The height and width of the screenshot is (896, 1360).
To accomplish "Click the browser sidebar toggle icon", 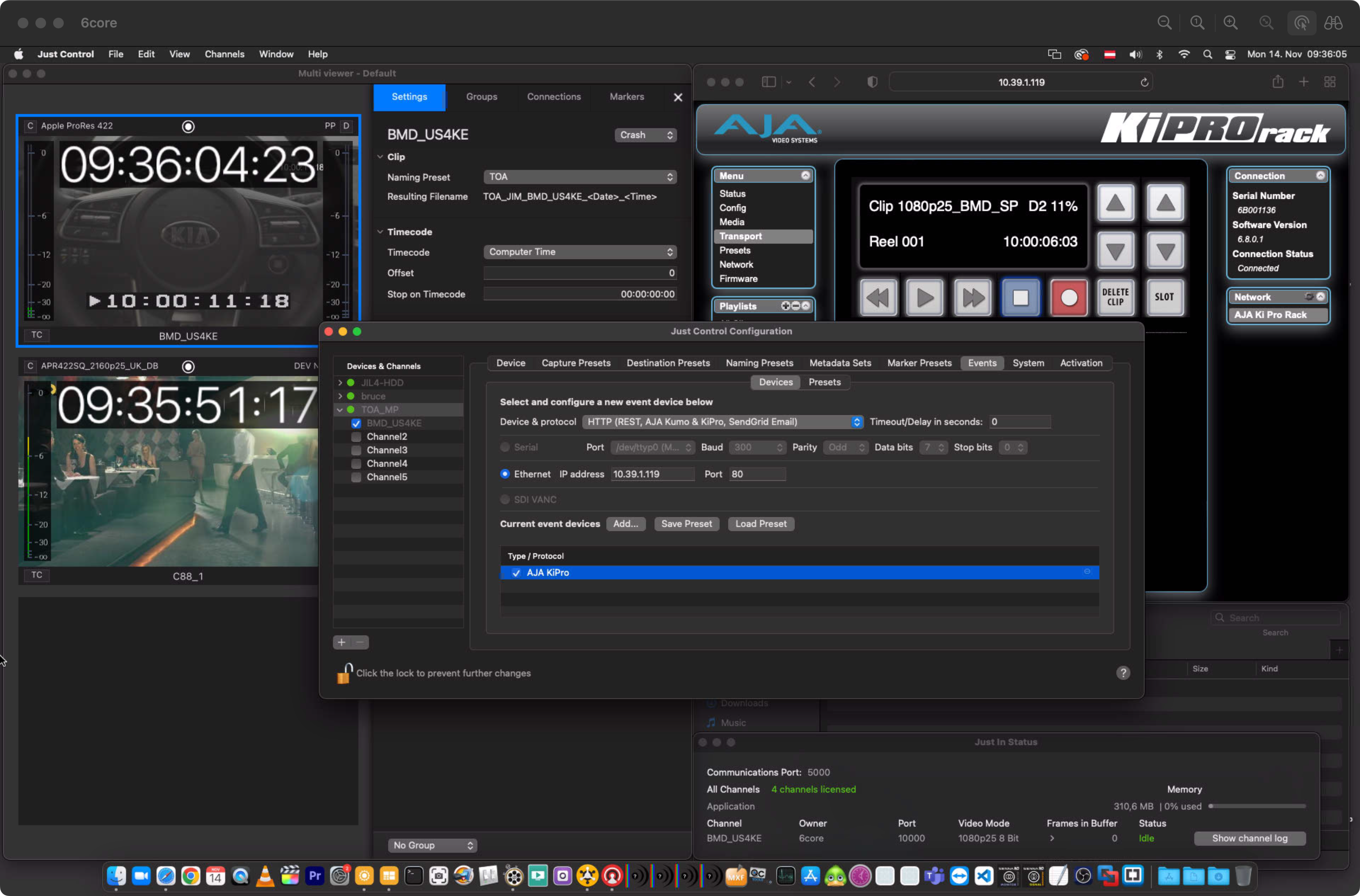I will (769, 82).
